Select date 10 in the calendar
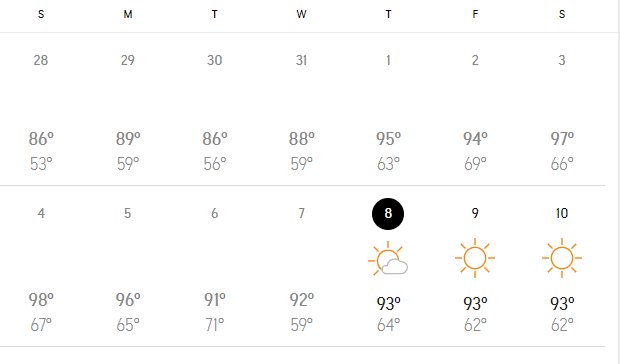620x364 pixels. (x=562, y=213)
